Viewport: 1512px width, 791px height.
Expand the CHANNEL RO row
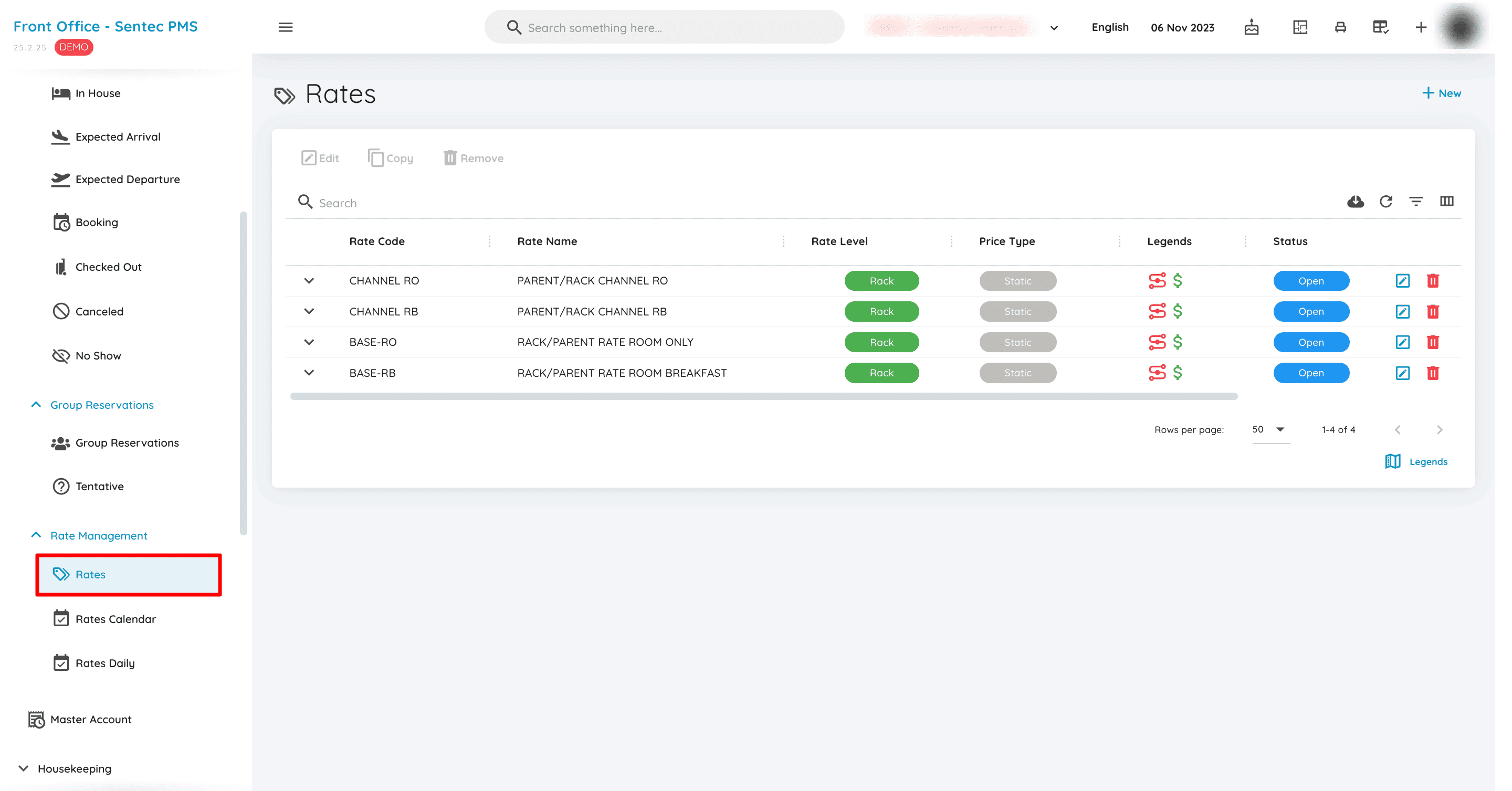tap(309, 280)
